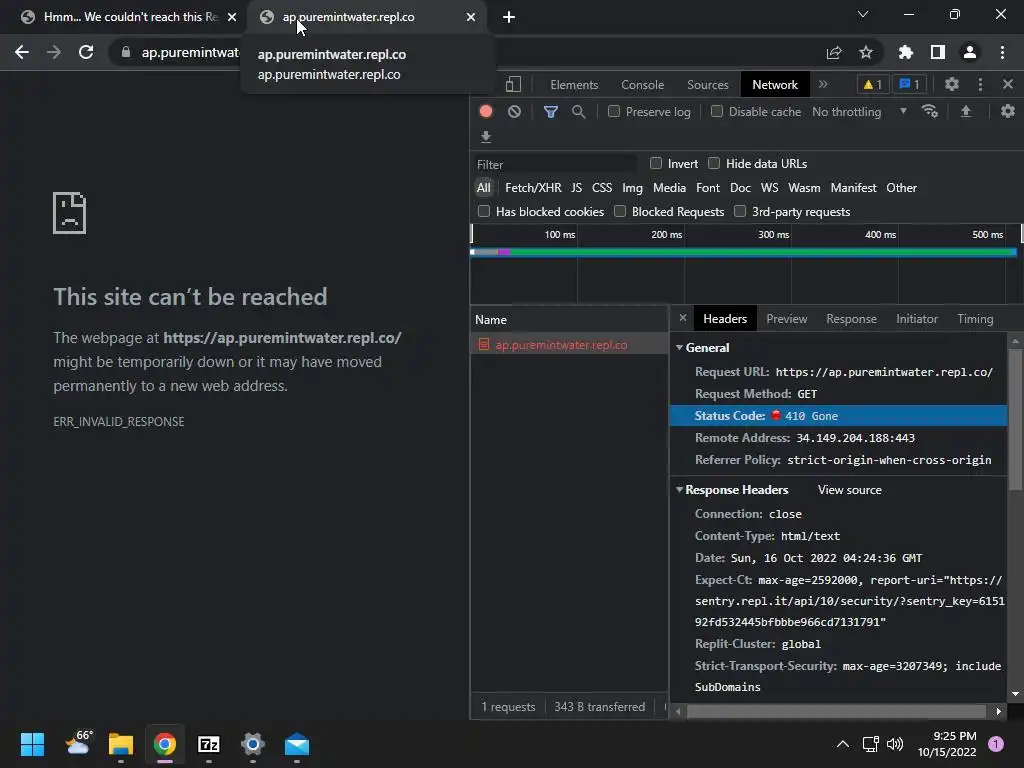Open Network panel settings gear
Image resolution: width=1024 pixels, height=768 pixels.
1008,111
